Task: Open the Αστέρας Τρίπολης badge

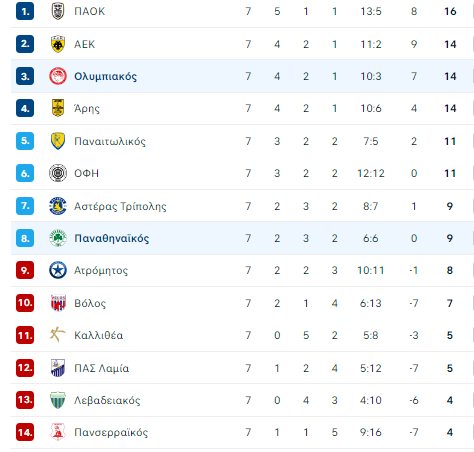Action: coord(58,206)
